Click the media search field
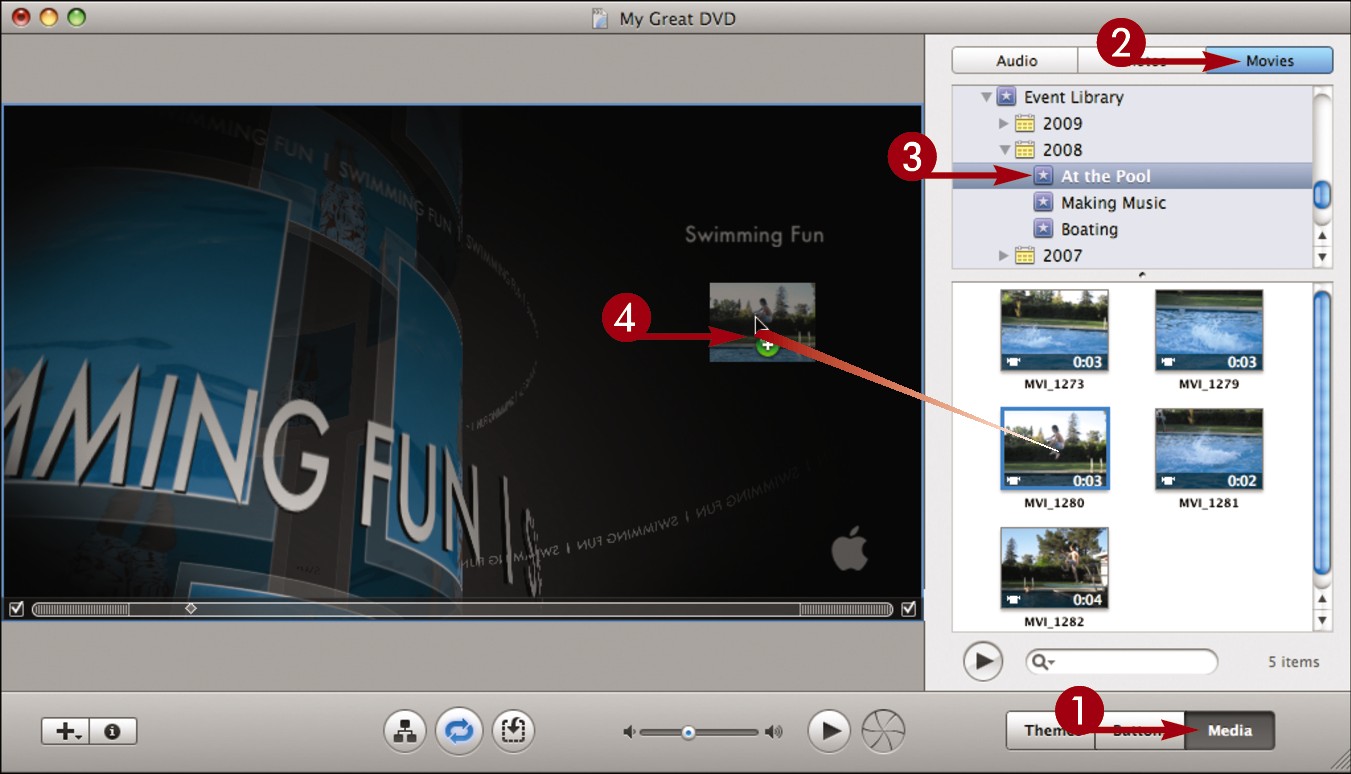 (x=1122, y=661)
